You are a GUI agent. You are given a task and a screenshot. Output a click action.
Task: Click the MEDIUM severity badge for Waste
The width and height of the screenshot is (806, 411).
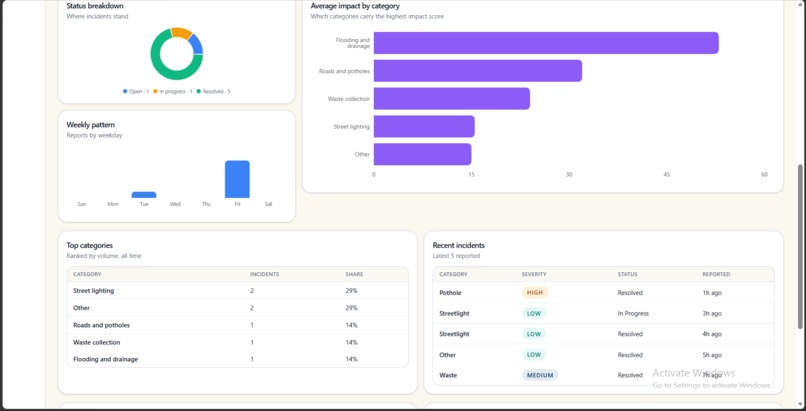click(x=540, y=375)
